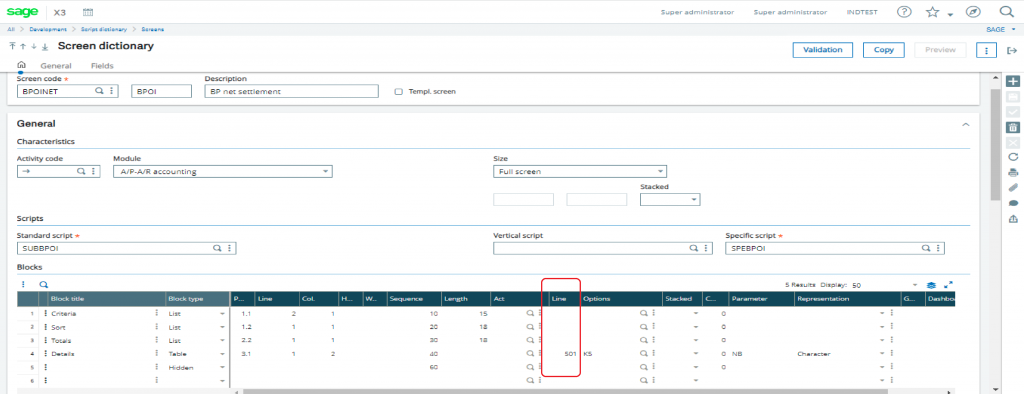Click the Screens breadcrumb
This screenshot has width=1024, height=394.
pos(153,29)
